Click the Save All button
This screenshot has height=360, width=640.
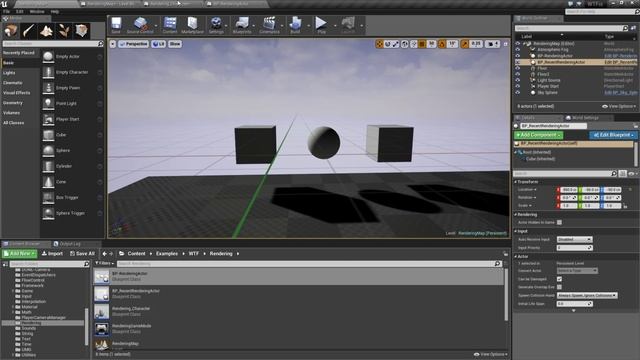click(x=82, y=253)
